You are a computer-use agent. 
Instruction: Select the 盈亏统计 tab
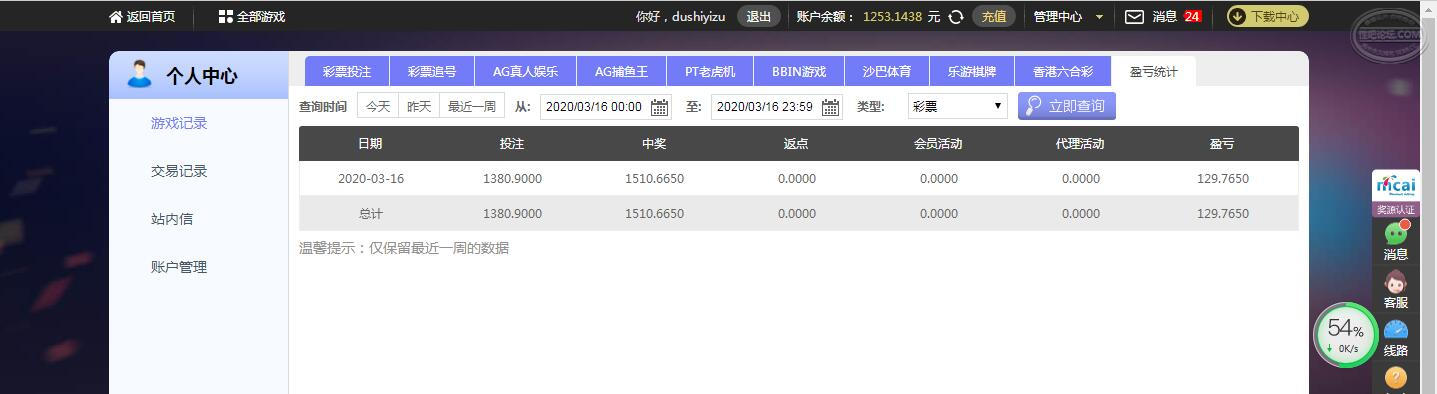(1154, 72)
